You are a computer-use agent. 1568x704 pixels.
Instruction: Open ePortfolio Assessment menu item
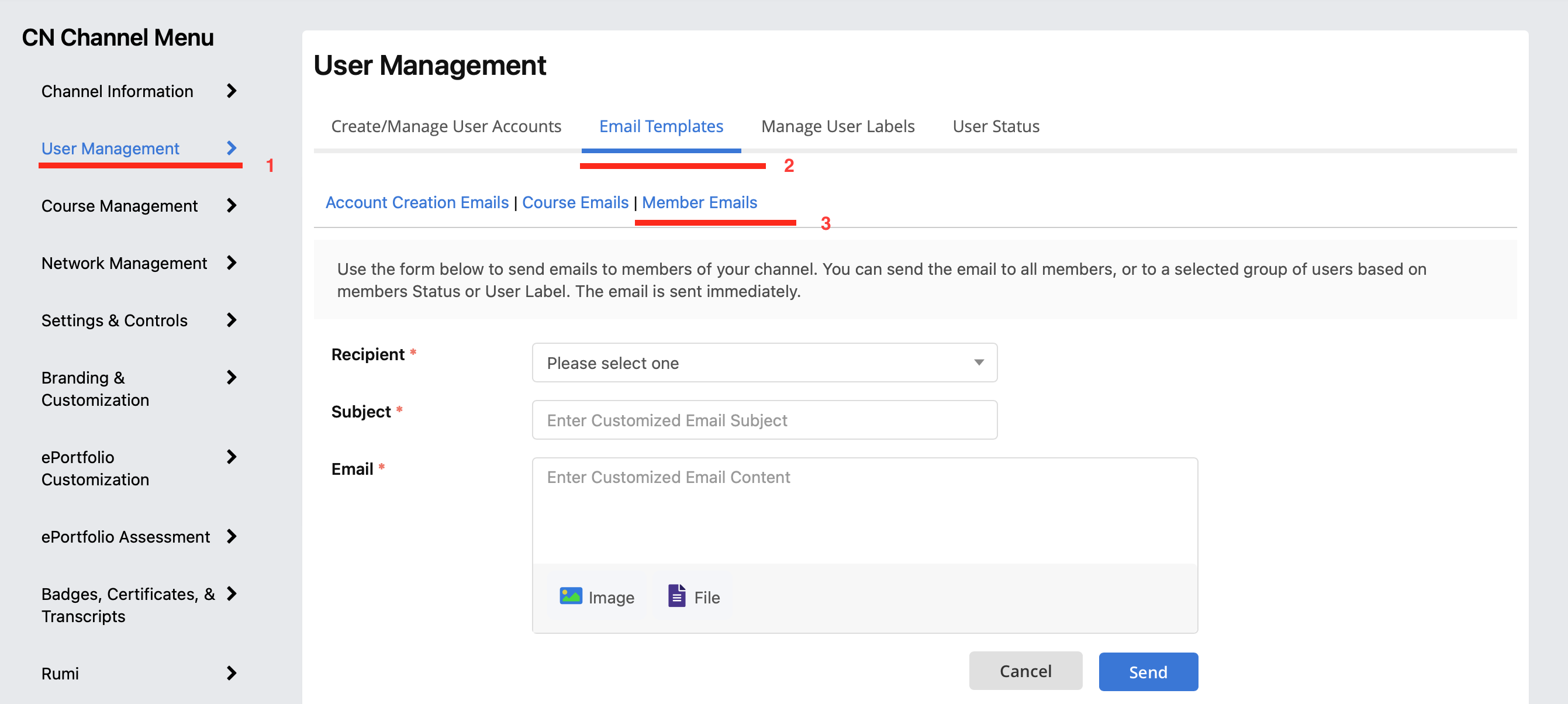(125, 537)
